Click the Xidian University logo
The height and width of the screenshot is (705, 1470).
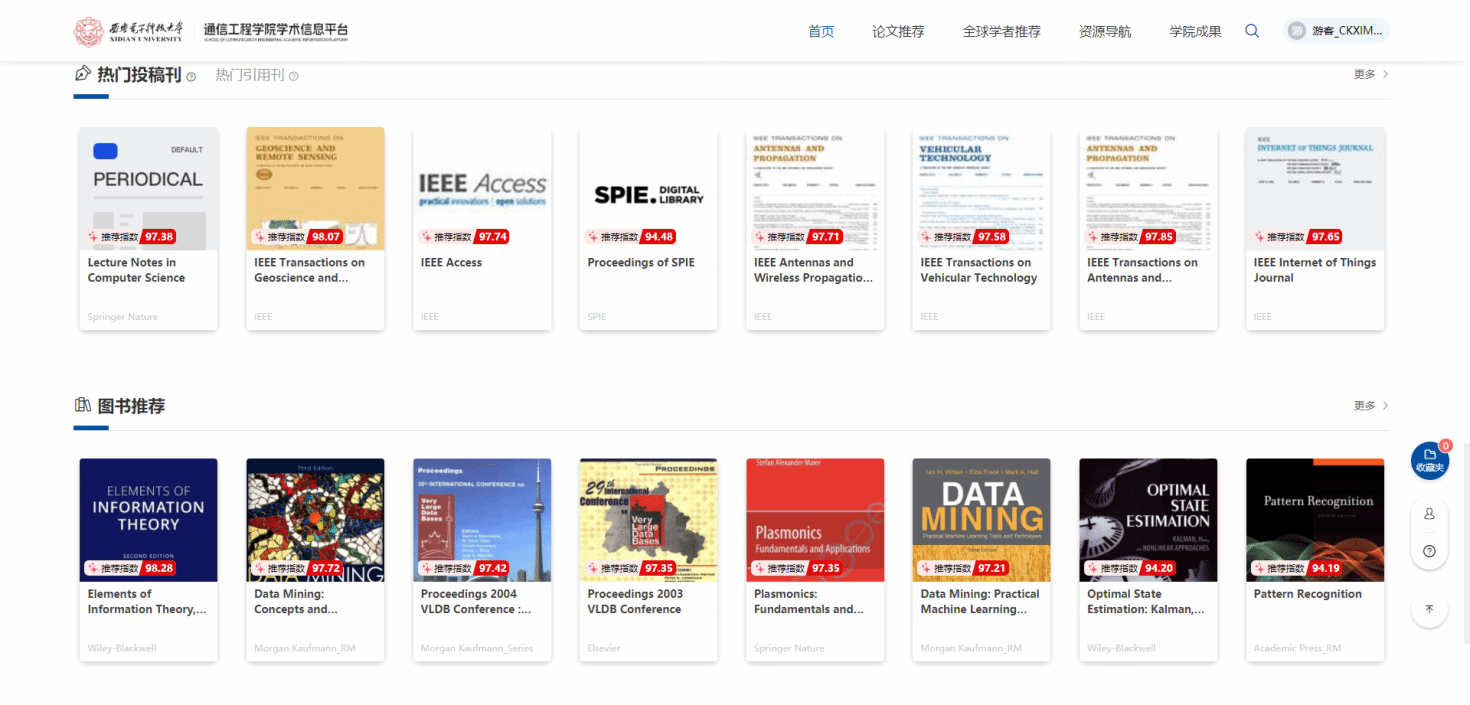pyautogui.click(x=128, y=31)
